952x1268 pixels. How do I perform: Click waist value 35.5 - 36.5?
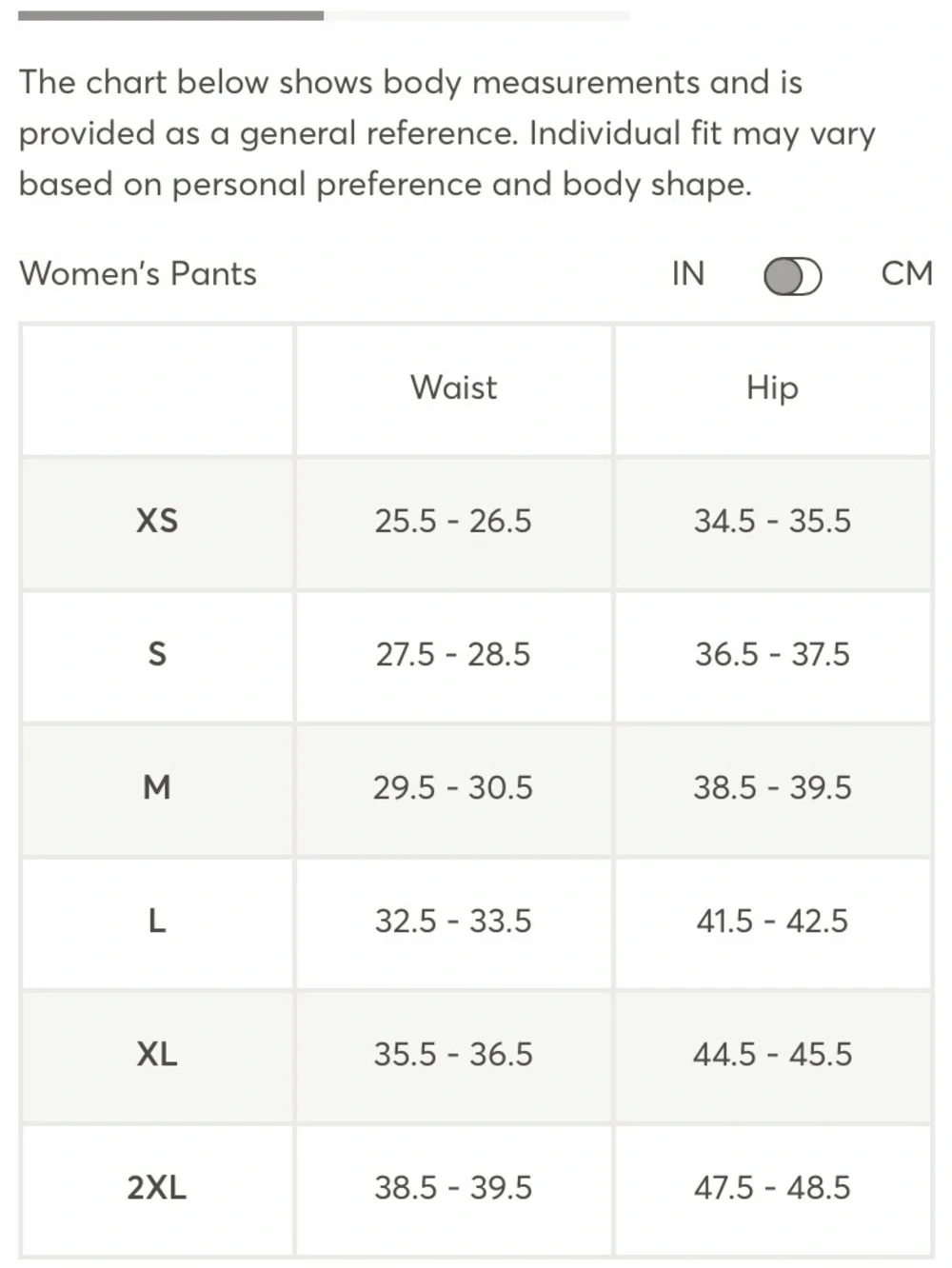point(453,1055)
